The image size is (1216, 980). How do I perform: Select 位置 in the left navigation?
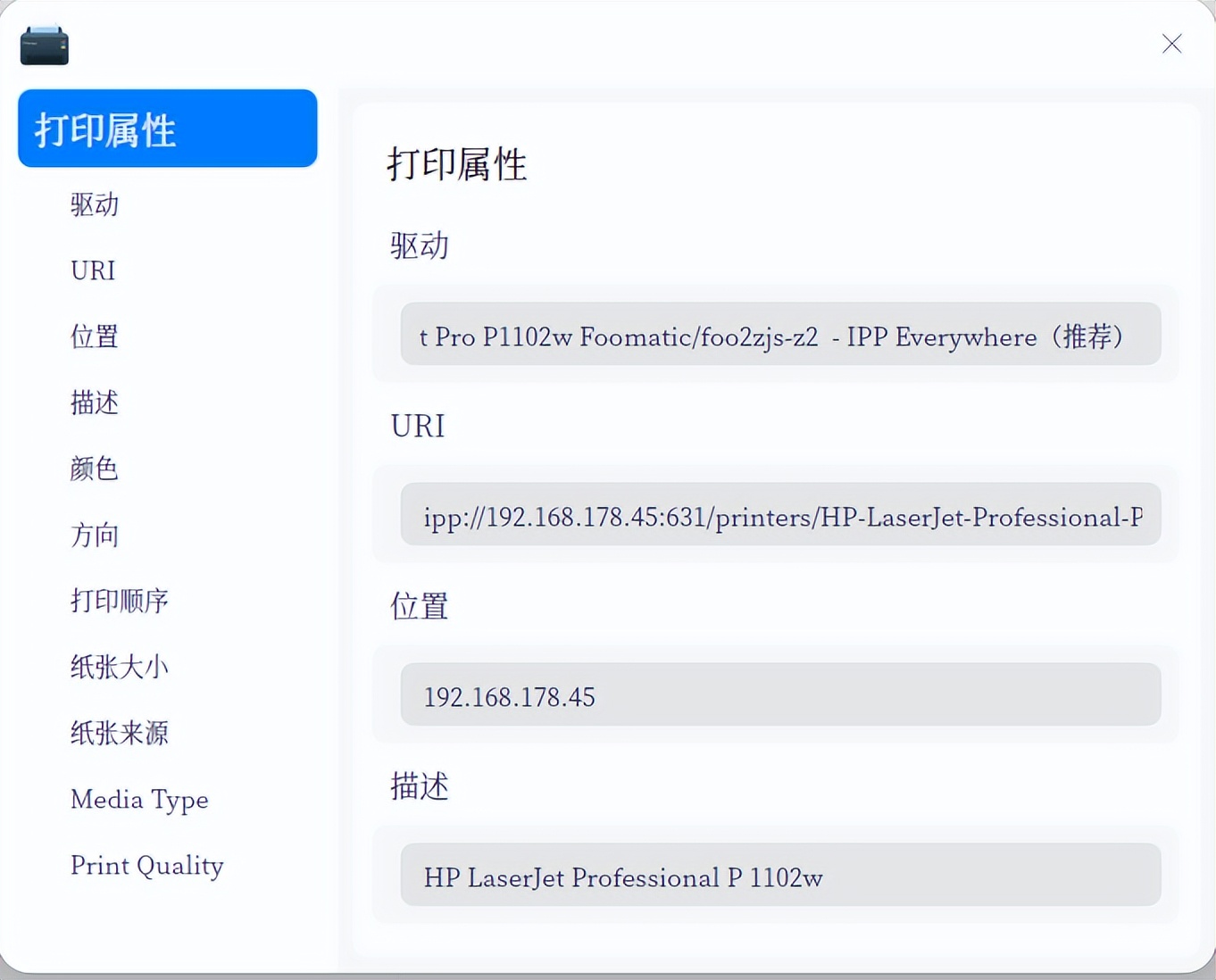tap(94, 336)
